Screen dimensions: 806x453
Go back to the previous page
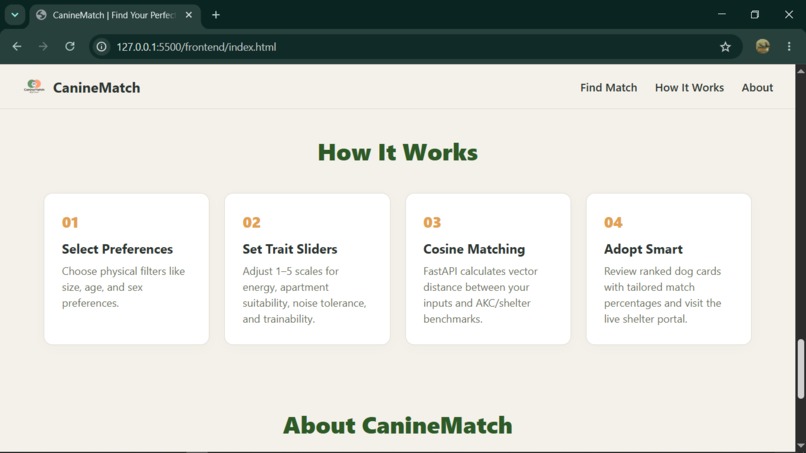(17, 47)
